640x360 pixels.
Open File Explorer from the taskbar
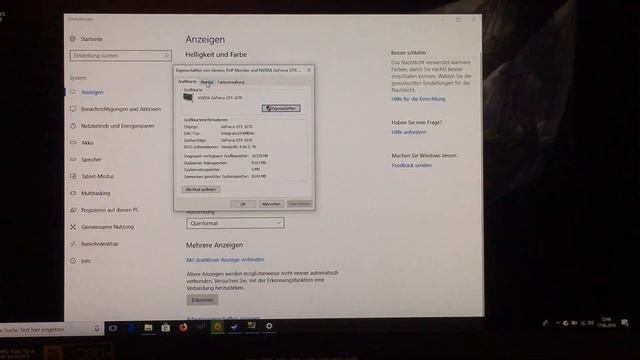148,327
